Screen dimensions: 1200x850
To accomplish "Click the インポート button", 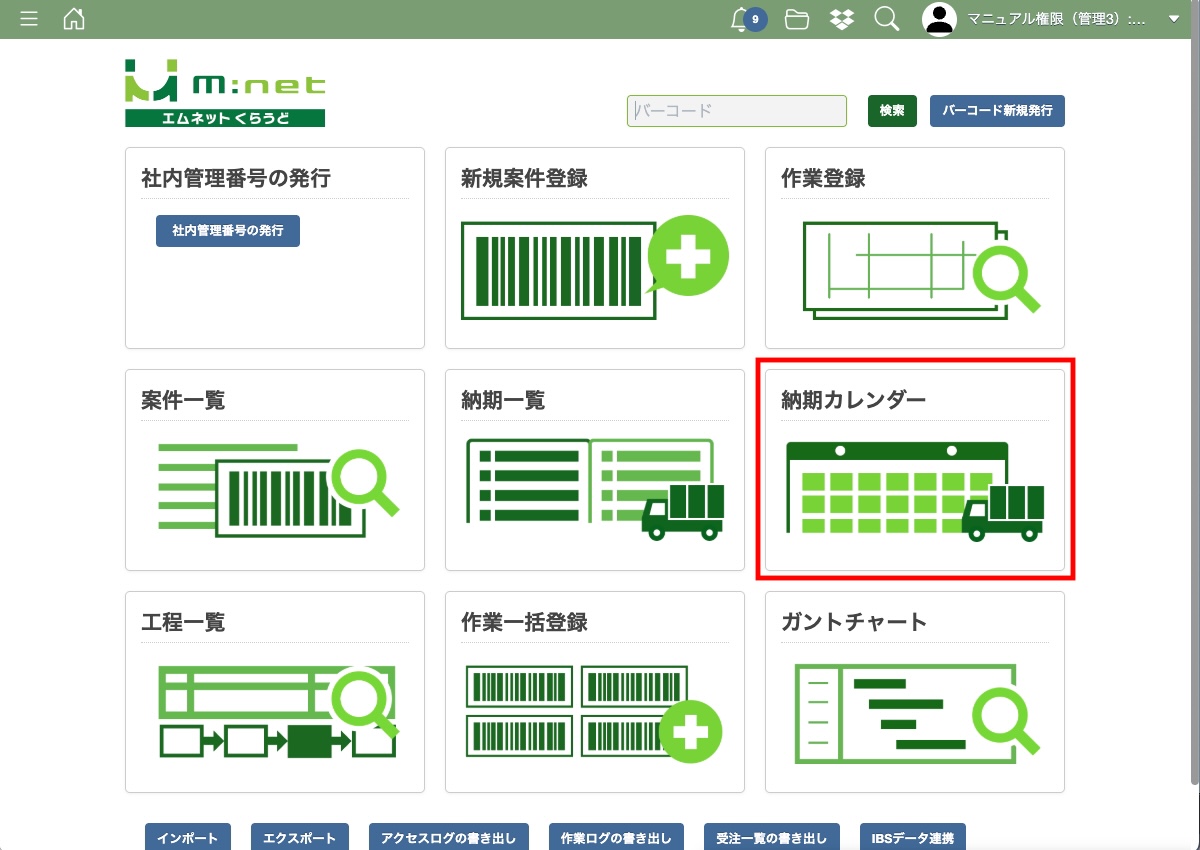I will click(188, 837).
